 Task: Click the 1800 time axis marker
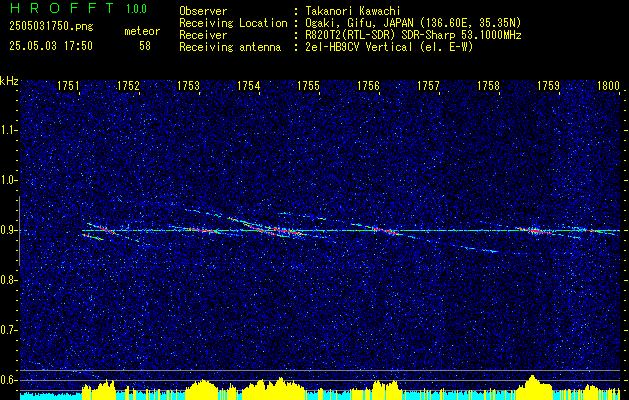[x=609, y=86]
